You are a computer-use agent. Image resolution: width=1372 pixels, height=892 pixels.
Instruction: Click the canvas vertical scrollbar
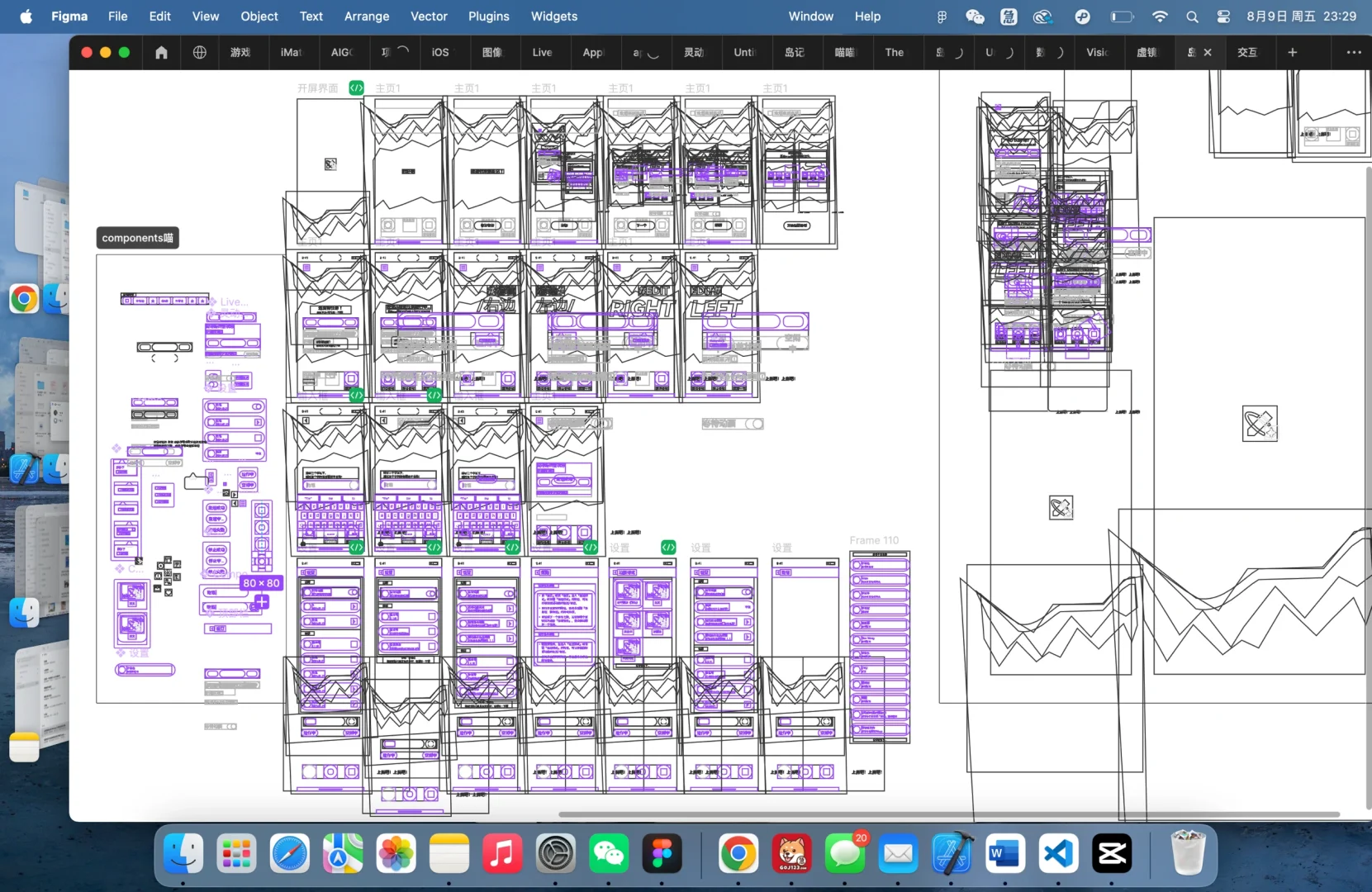pyautogui.click(x=1368, y=487)
